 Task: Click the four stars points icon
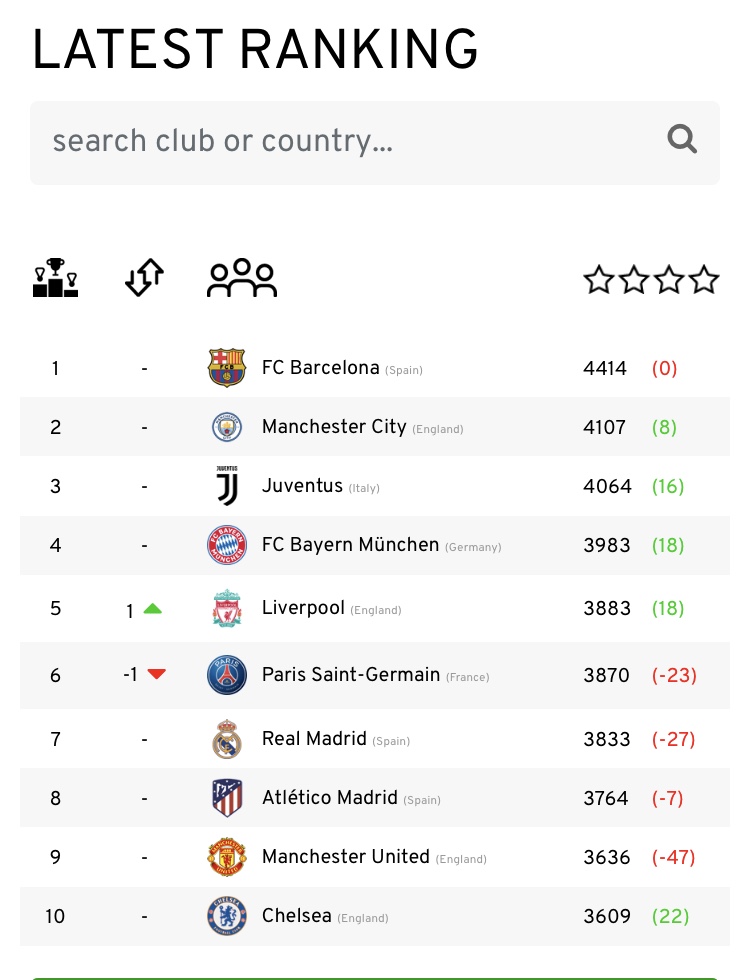[x=651, y=280]
